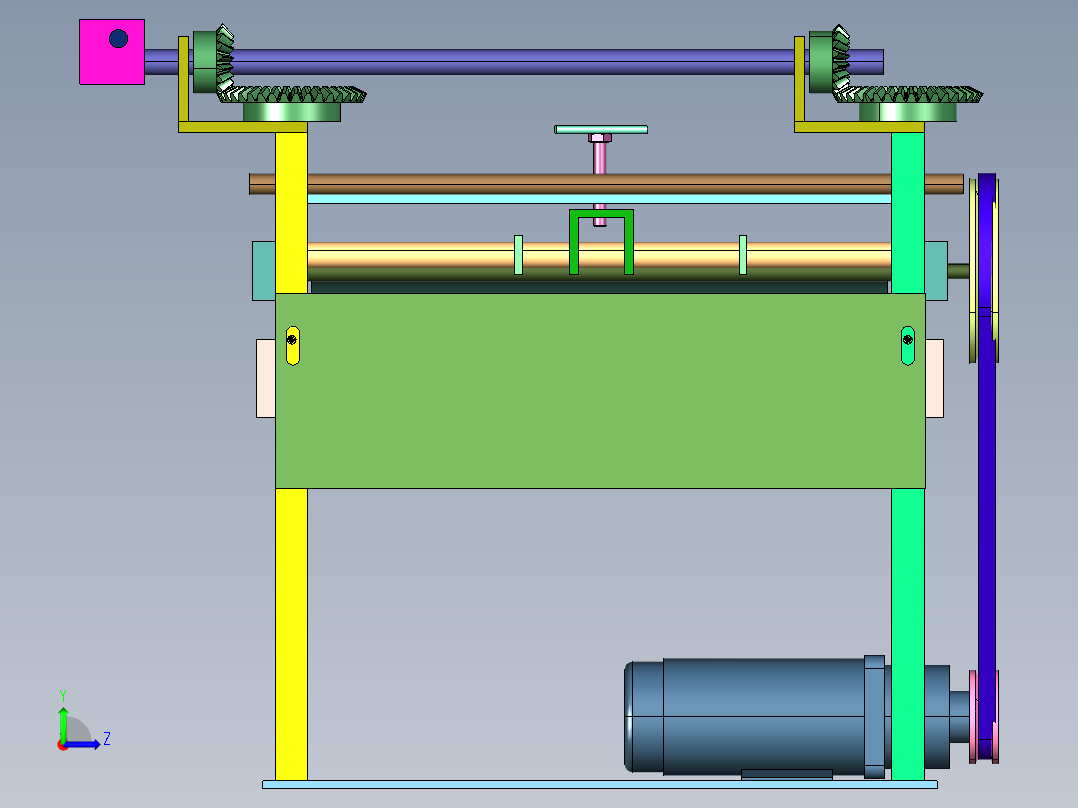Click the screw in green right slot
Screen dimensions: 1078x808
[908, 340]
